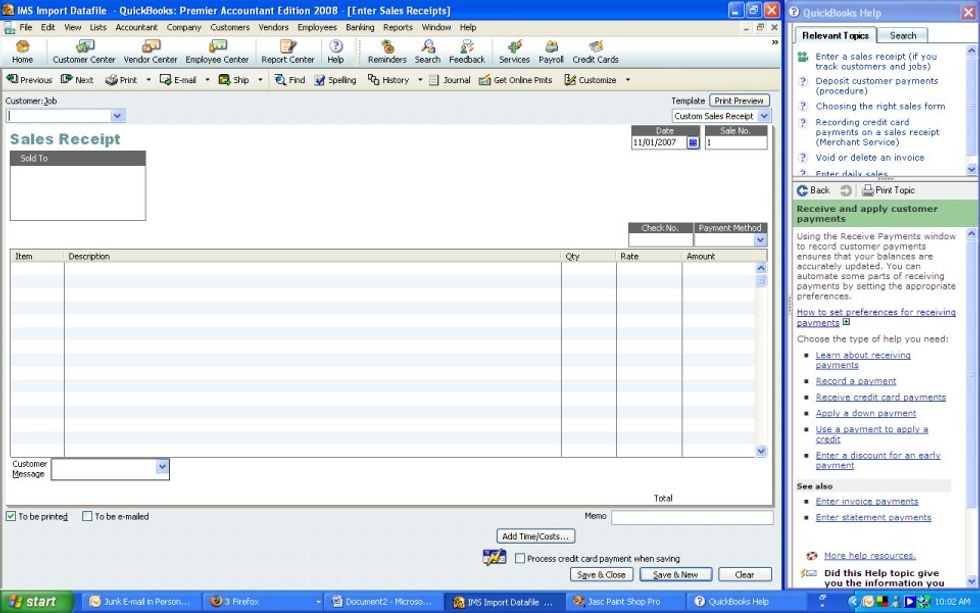This screenshot has width=980, height=613.
Task: Open the Reports menu
Action: [x=398, y=27]
